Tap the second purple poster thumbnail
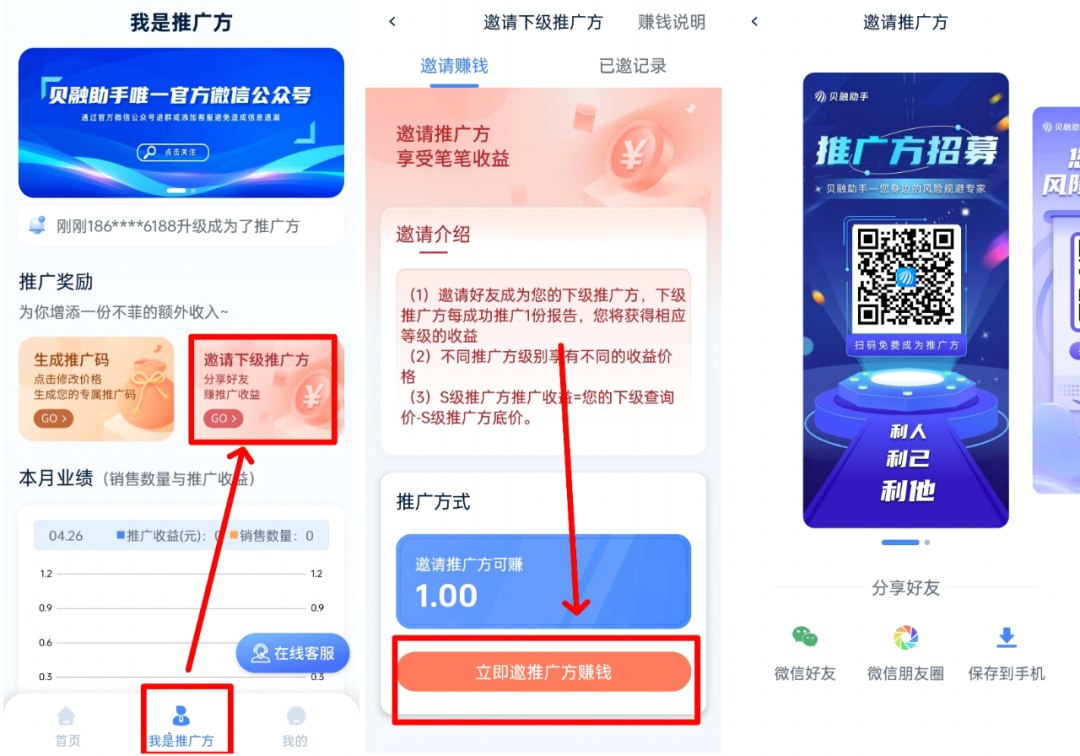Viewport: 1080px width, 756px height. pyautogui.click(x=1057, y=300)
